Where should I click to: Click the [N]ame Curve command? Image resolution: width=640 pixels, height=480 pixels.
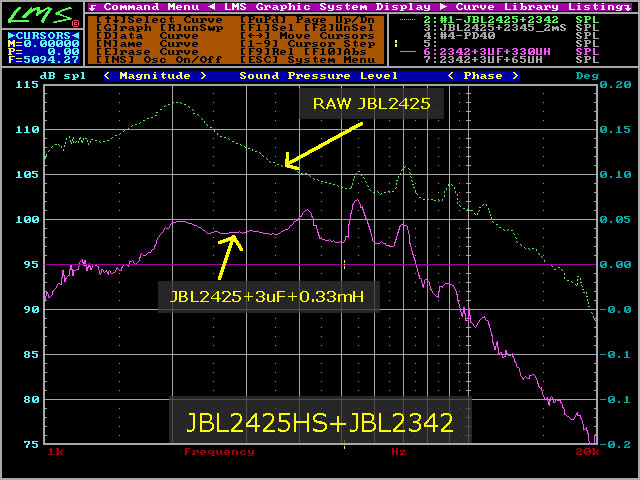pyautogui.click(x=148, y=44)
